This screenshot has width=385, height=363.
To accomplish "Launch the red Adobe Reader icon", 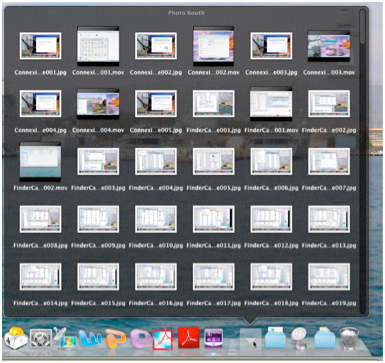I will [189, 338].
